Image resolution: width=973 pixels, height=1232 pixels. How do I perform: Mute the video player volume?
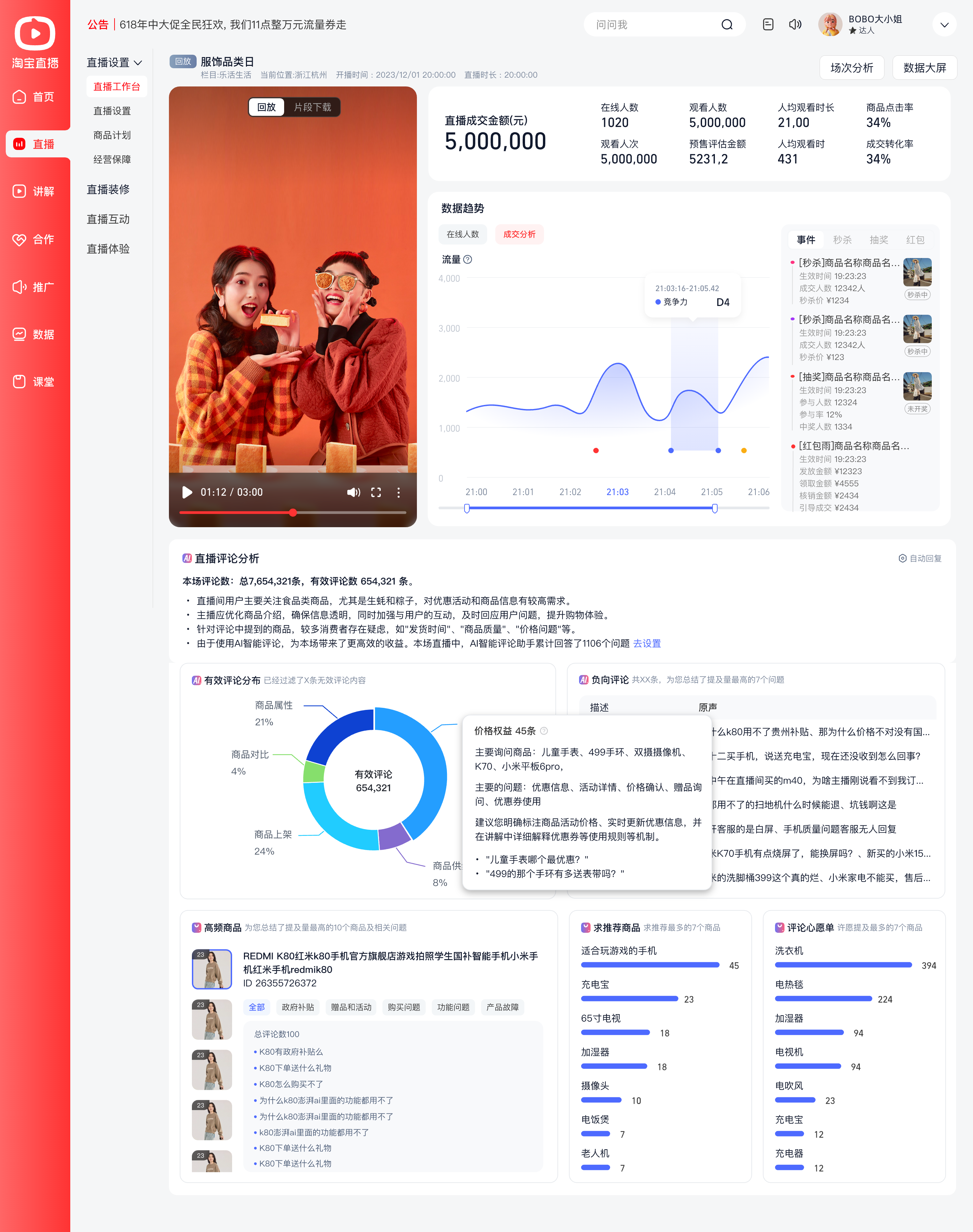(x=353, y=492)
